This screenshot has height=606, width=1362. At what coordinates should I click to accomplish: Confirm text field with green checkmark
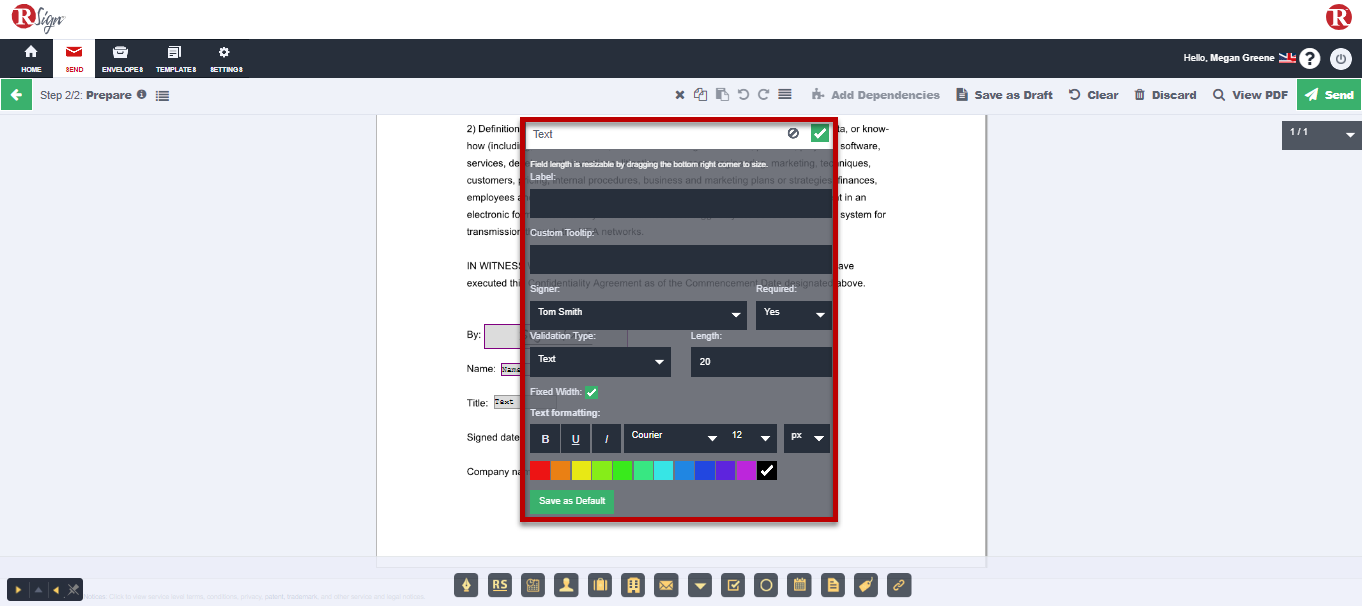tap(820, 133)
